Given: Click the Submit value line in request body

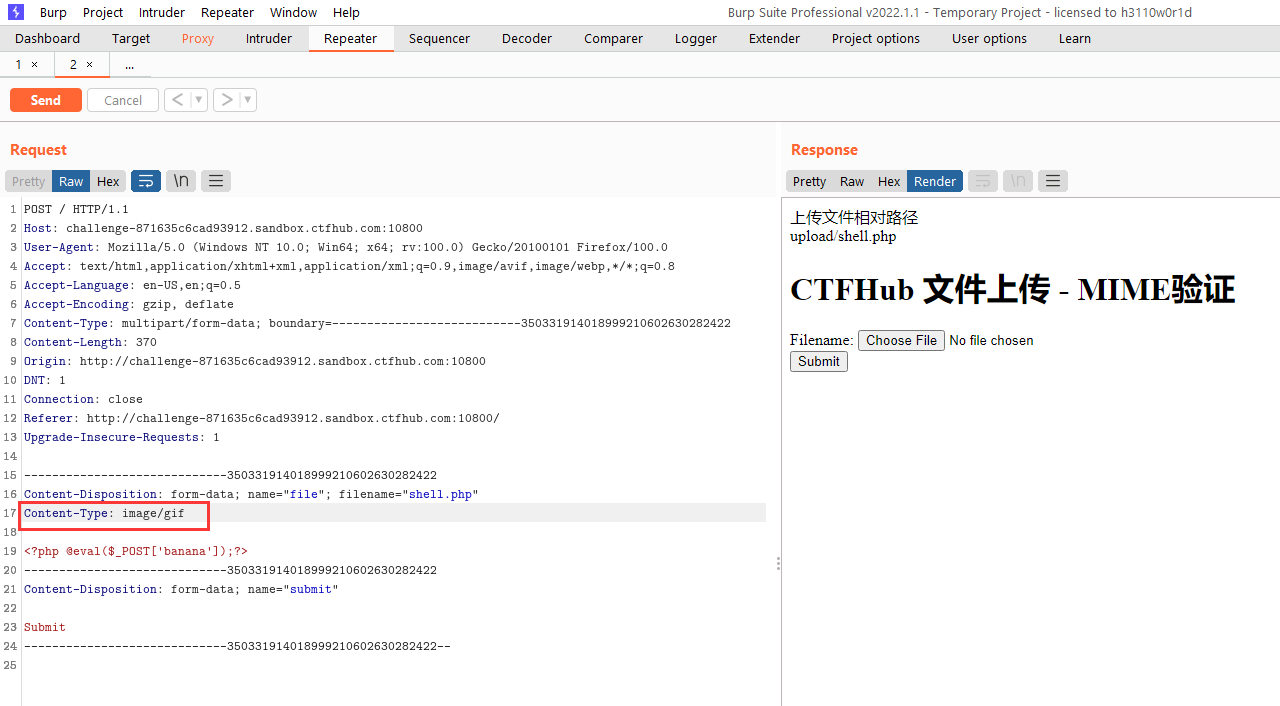Looking at the screenshot, I should 45,627.
